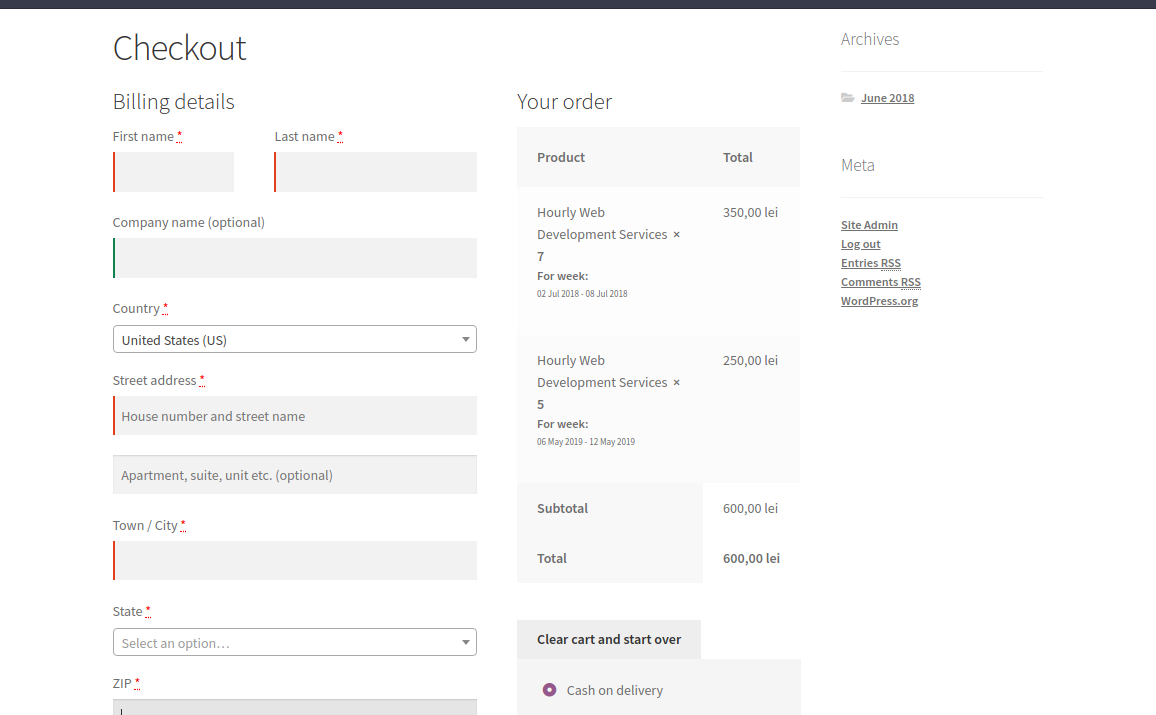Screen dimensions: 1156x715
Task: Focus the First name input field
Action: click(x=174, y=172)
